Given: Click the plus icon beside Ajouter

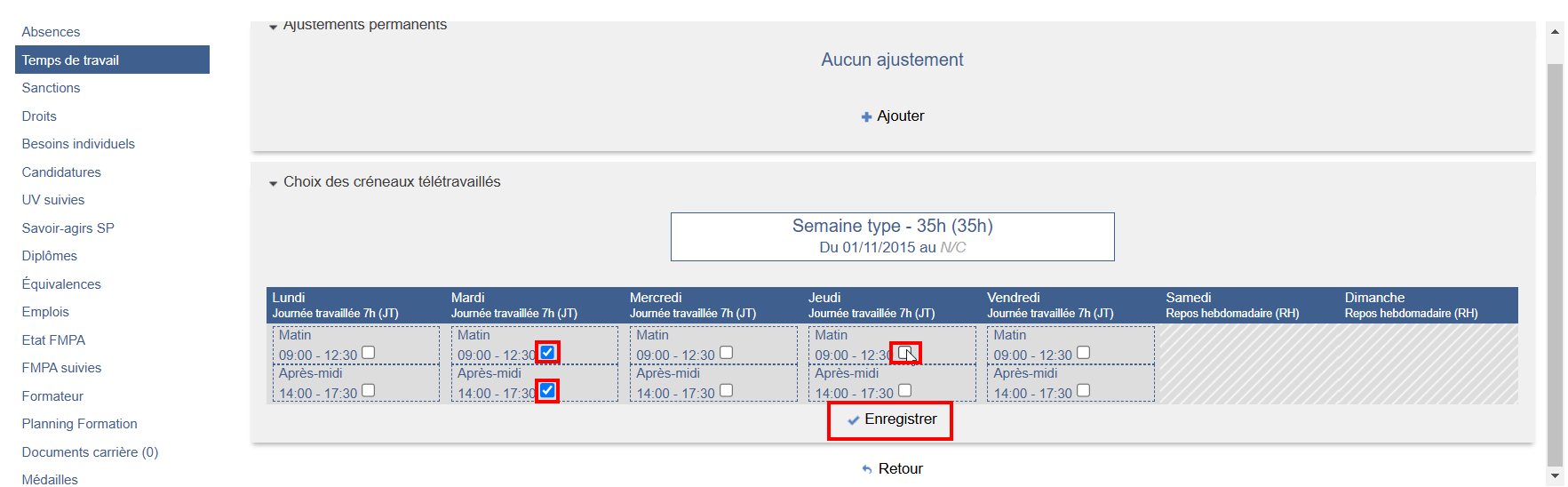Looking at the screenshot, I should tap(866, 116).
